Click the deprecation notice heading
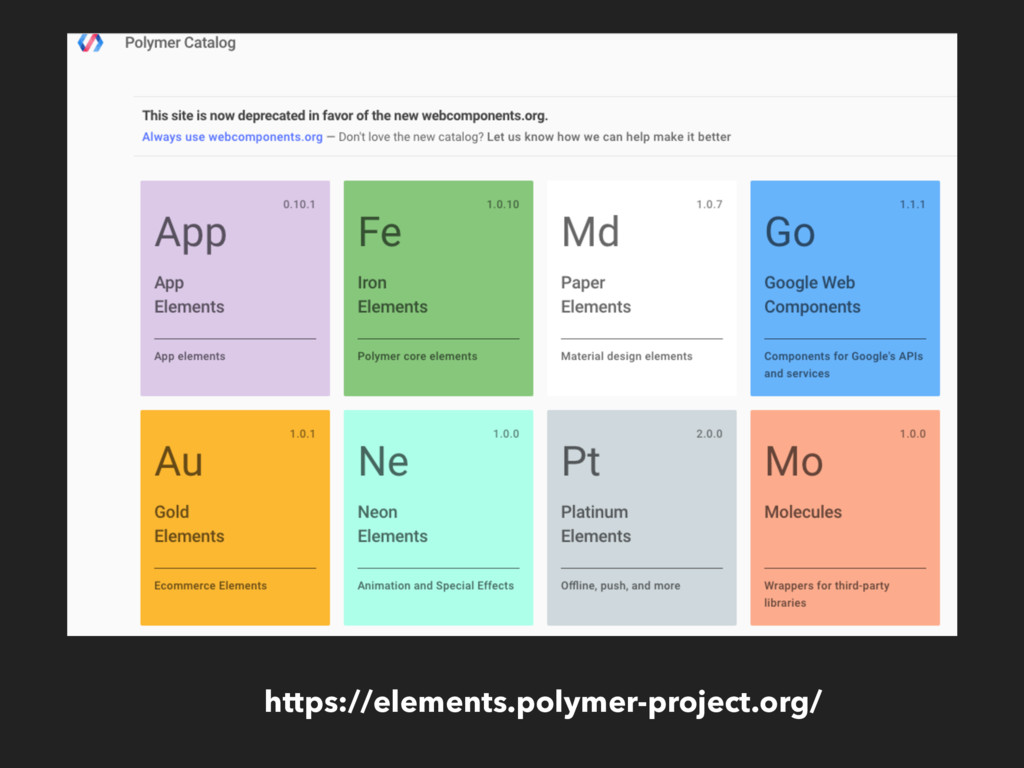Viewport: 1024px width, 768px height. [345, 116]
